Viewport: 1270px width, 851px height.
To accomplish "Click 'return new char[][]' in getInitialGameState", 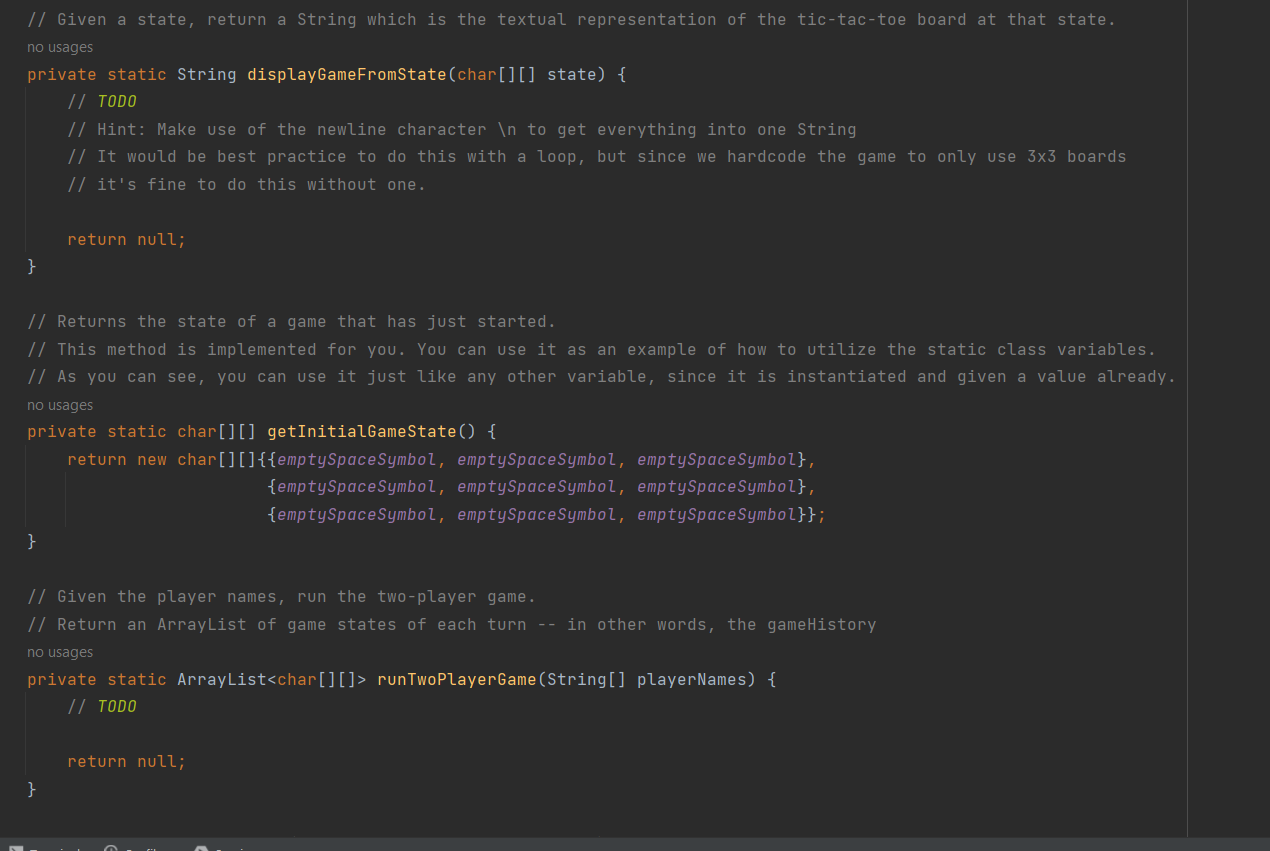I will (162, 459).
